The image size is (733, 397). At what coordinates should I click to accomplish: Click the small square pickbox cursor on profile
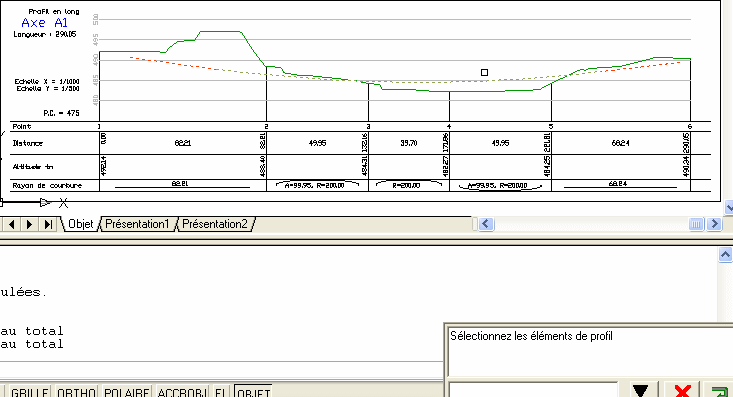pyautogui.click(x=484, y=72)
